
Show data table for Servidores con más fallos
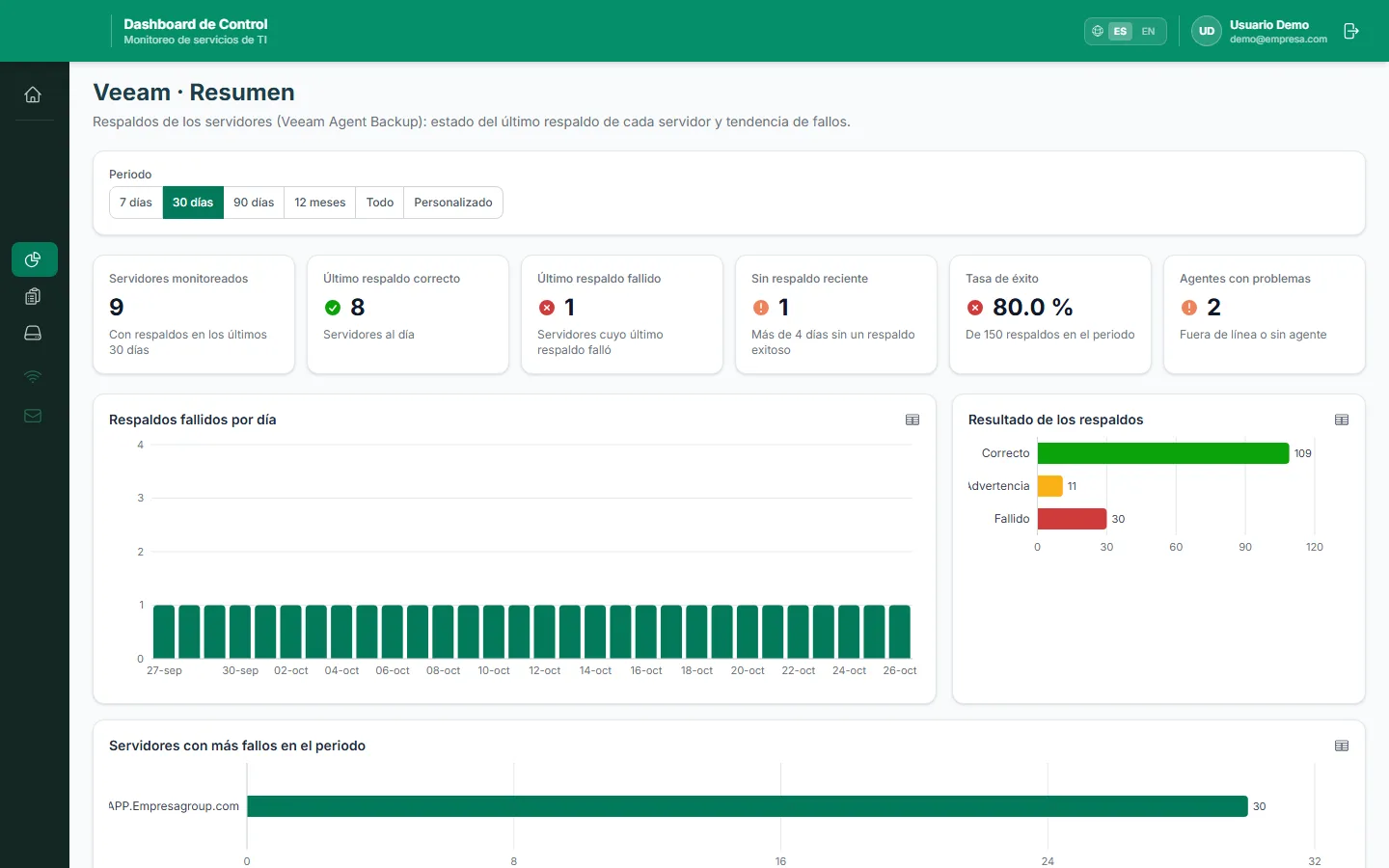tap(1342, 746)
